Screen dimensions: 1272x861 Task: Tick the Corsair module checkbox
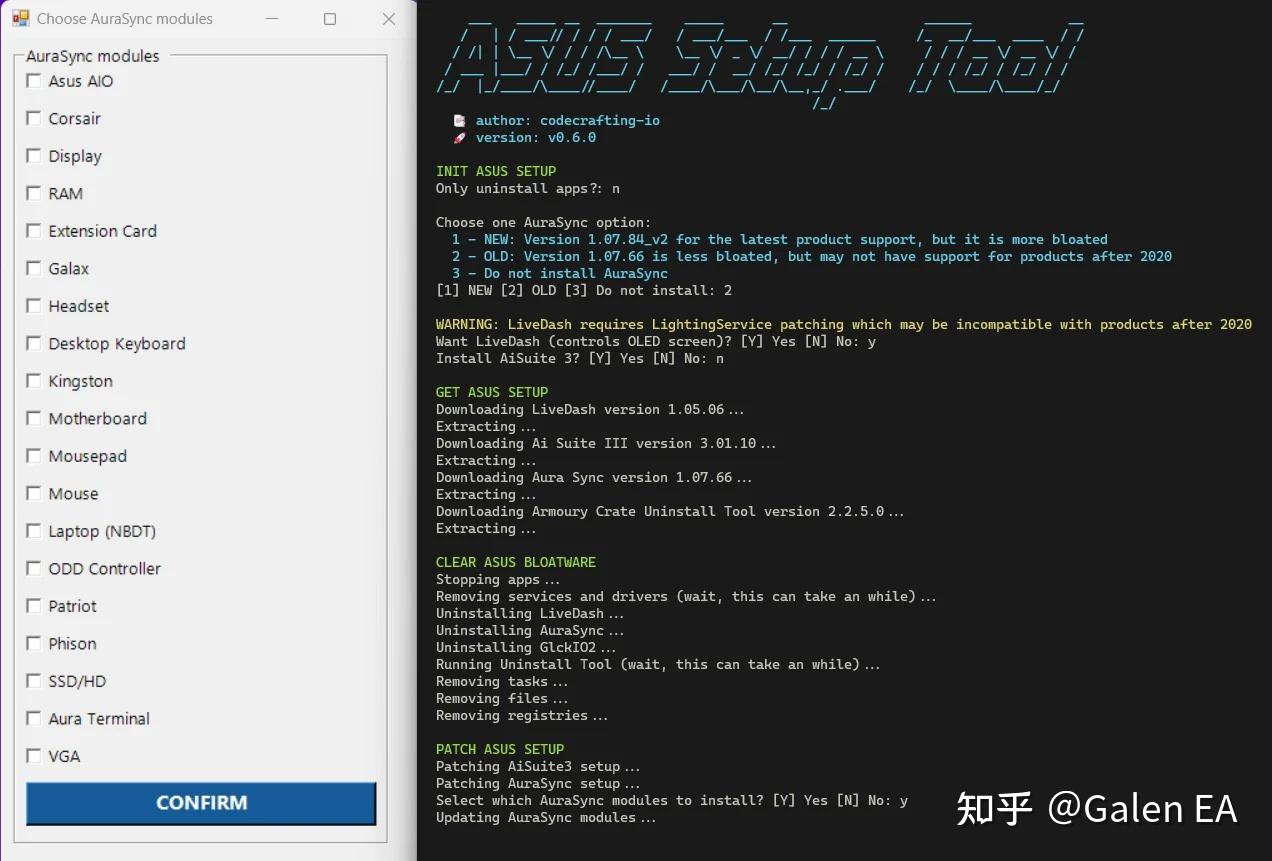(34, 118)
